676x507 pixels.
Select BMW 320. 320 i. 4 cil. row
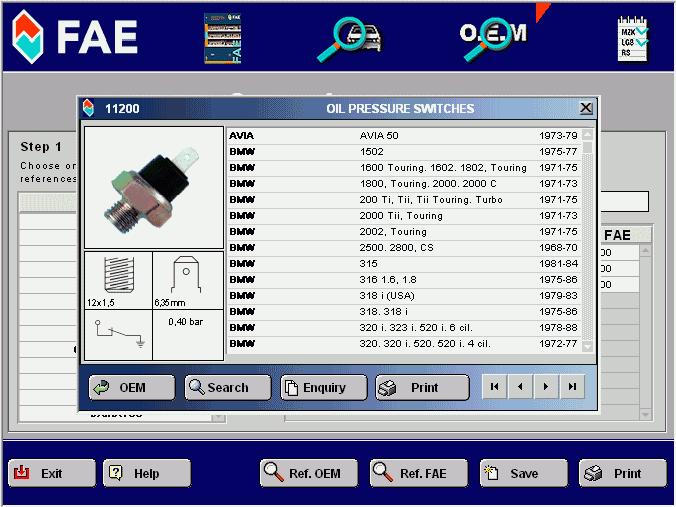click(x=404, y=344)
